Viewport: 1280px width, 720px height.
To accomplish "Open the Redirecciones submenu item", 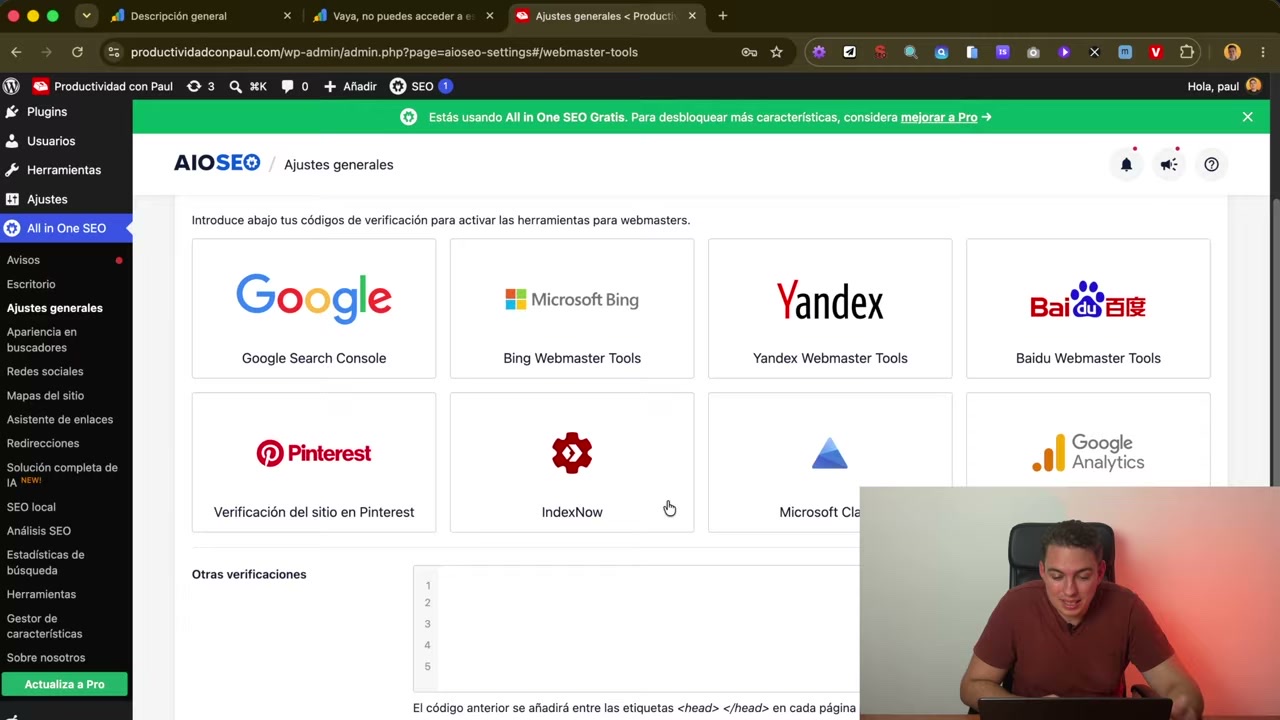I will click(x=43, y=443).
